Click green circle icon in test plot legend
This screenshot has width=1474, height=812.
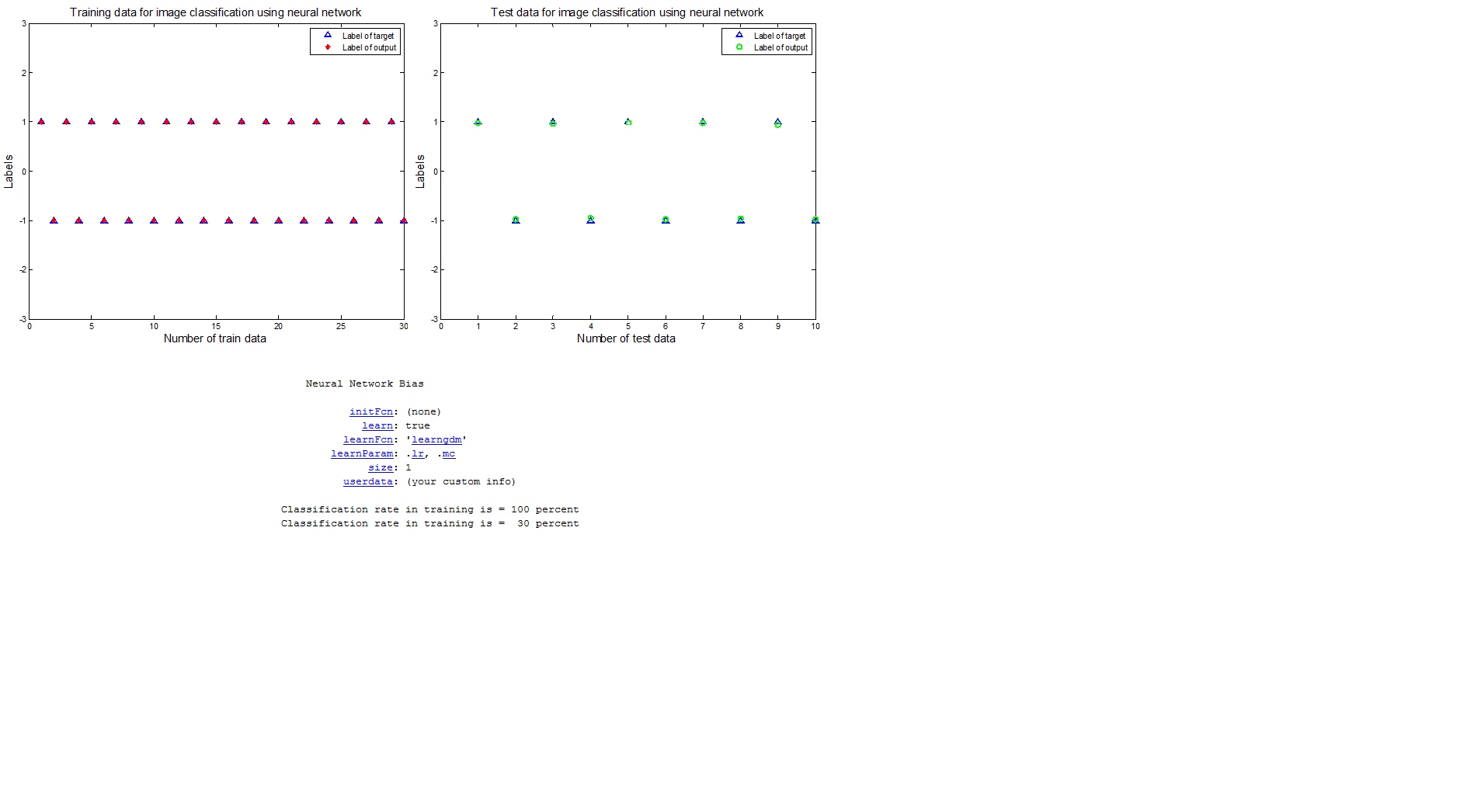coord(739,47)
